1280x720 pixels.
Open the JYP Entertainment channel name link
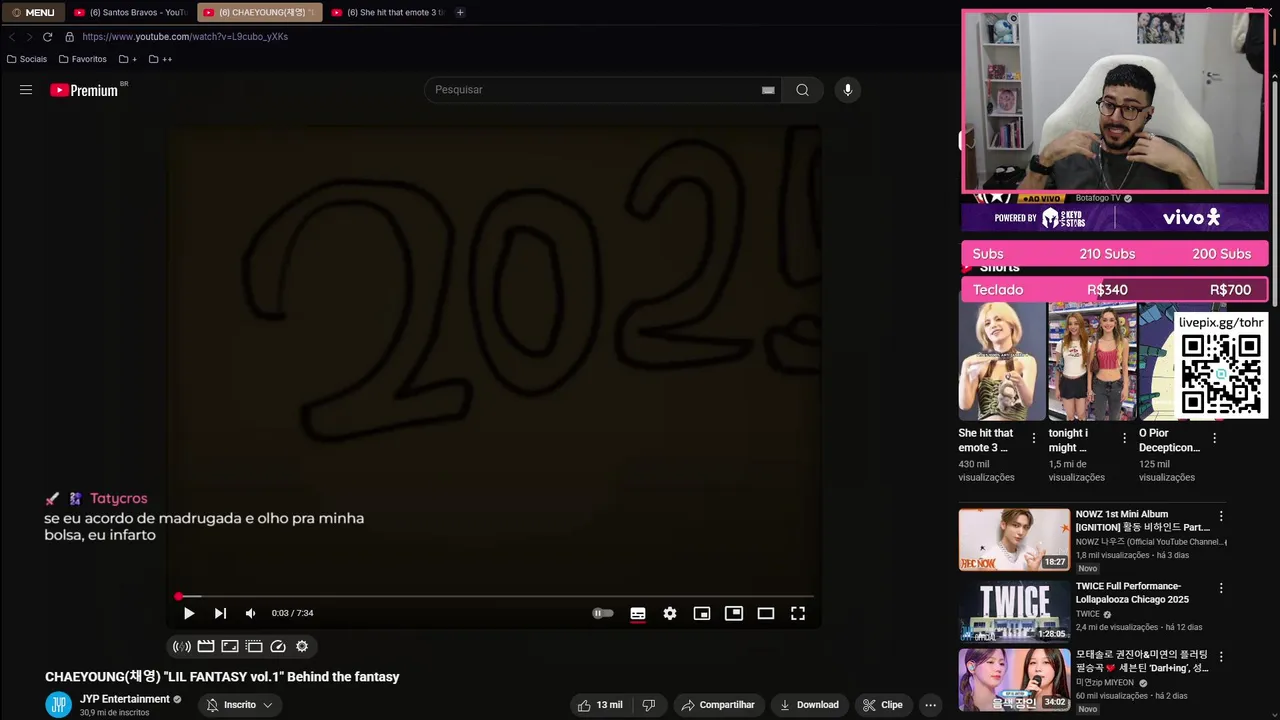[x=125, y=699]
